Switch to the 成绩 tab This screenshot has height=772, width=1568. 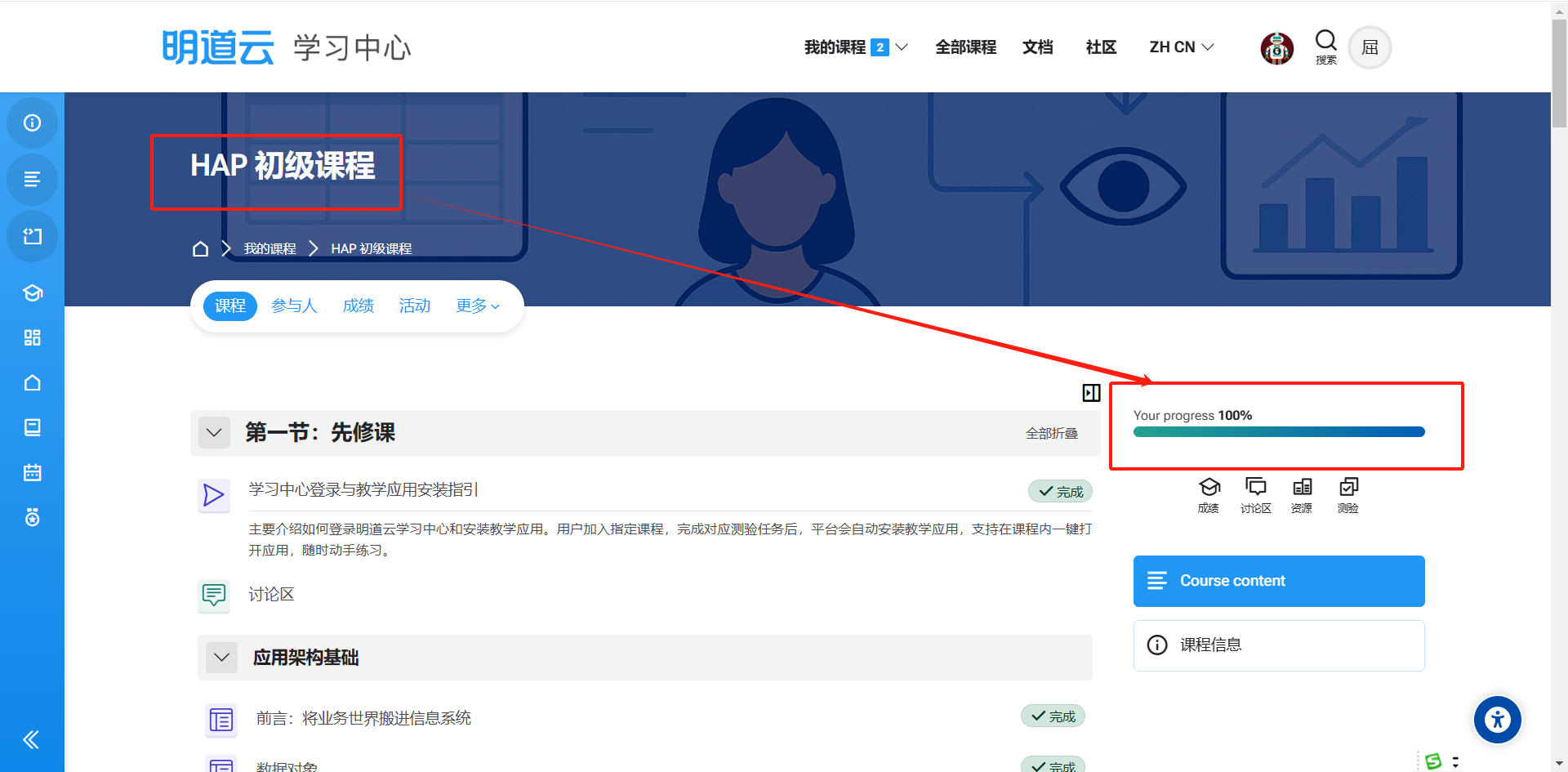click(359, 306)
